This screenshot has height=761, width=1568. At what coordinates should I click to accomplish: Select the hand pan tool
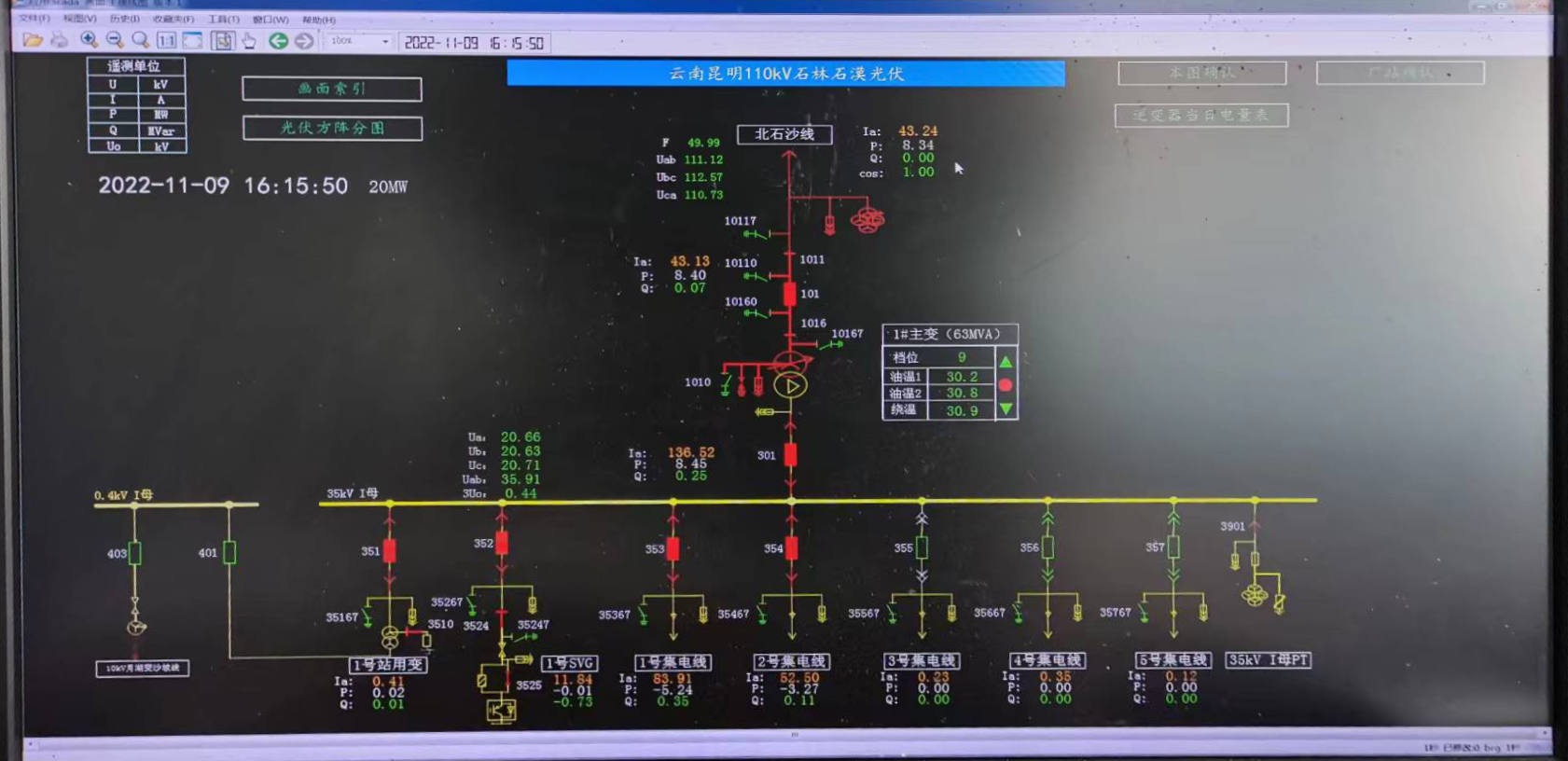249,40
